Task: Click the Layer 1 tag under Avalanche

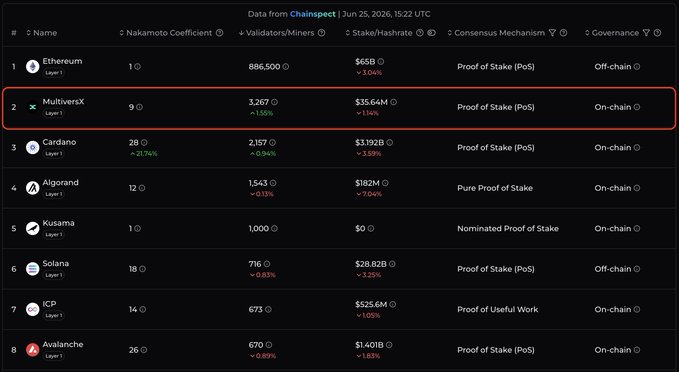Action: 54,356
